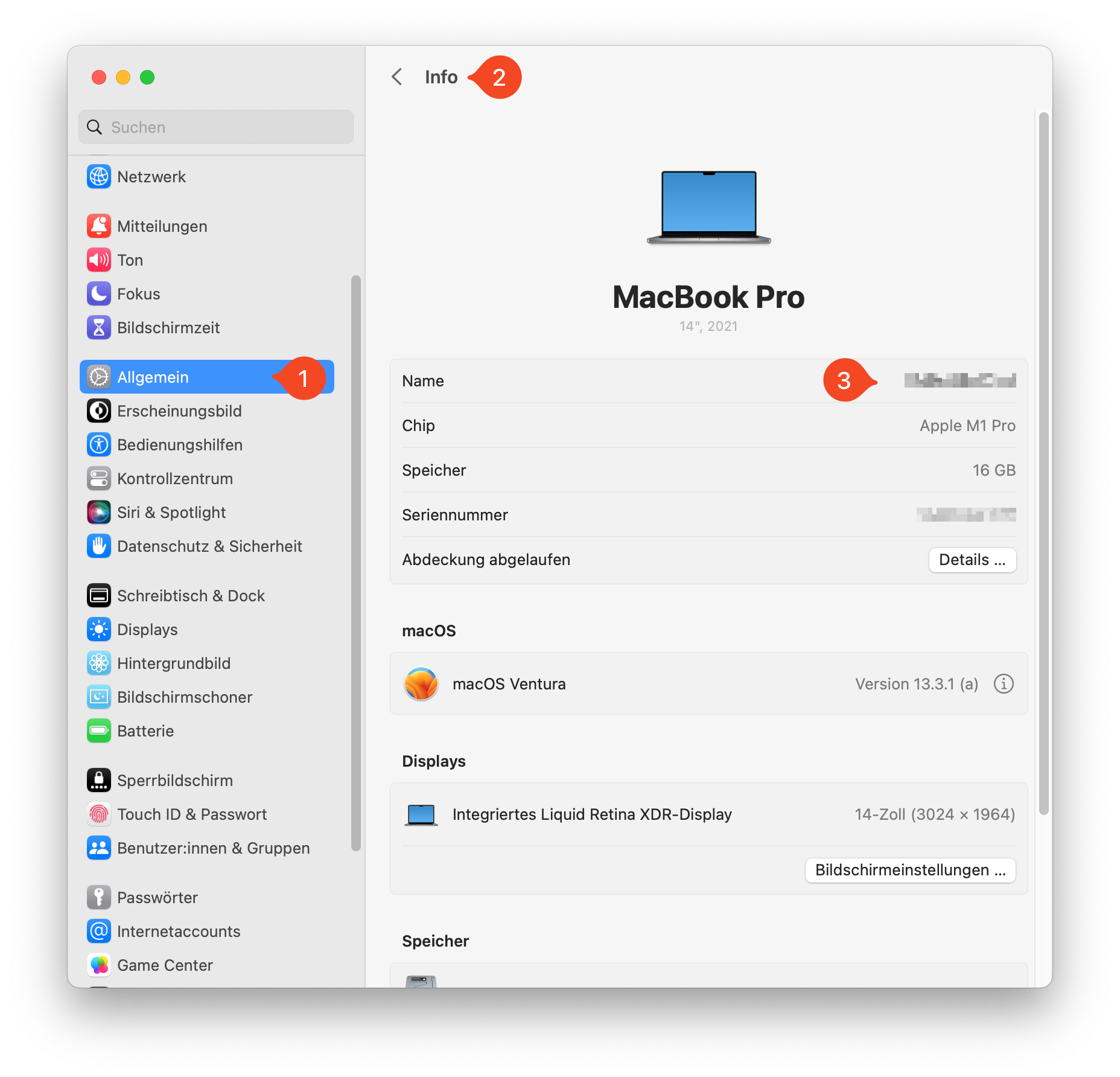The height and width of the screenshot is (1077, 1120).
Task: Open Siri & Spotlight icon
Action: pos(99,513)
